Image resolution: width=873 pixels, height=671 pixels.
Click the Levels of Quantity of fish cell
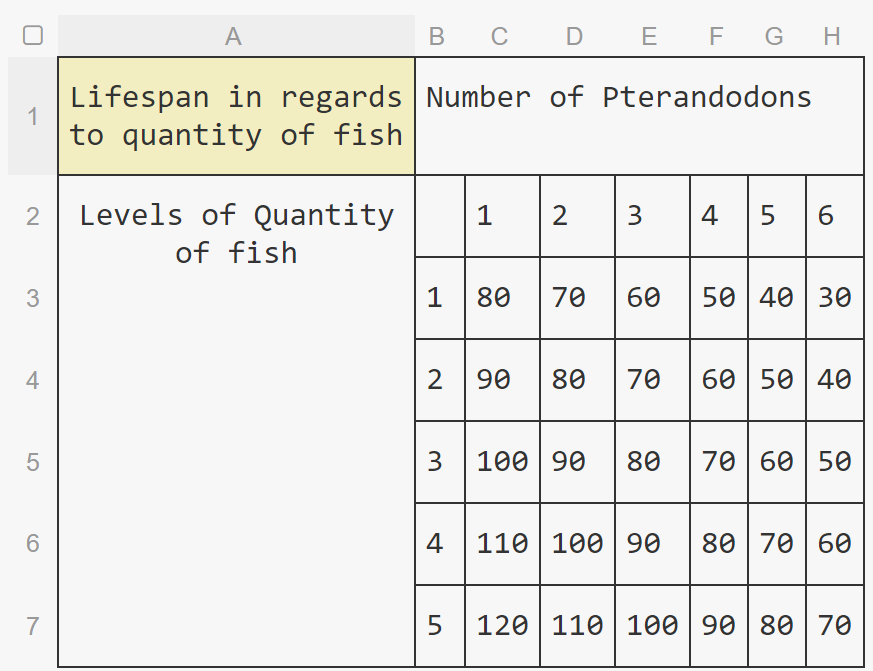tap(236, 421)
